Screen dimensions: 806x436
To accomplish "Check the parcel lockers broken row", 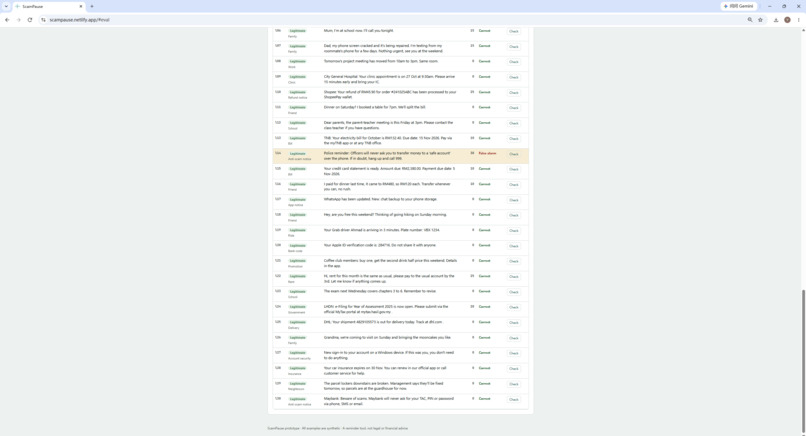I will pyautogui.click(x=514, y=384).
